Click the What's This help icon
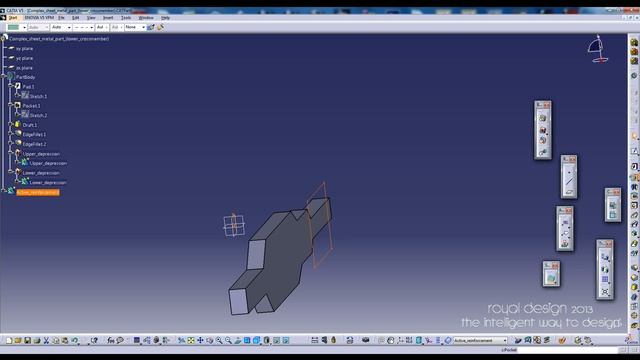Image resolution: width=640 pixels, height=360 pixels. (x=94, y=340)
